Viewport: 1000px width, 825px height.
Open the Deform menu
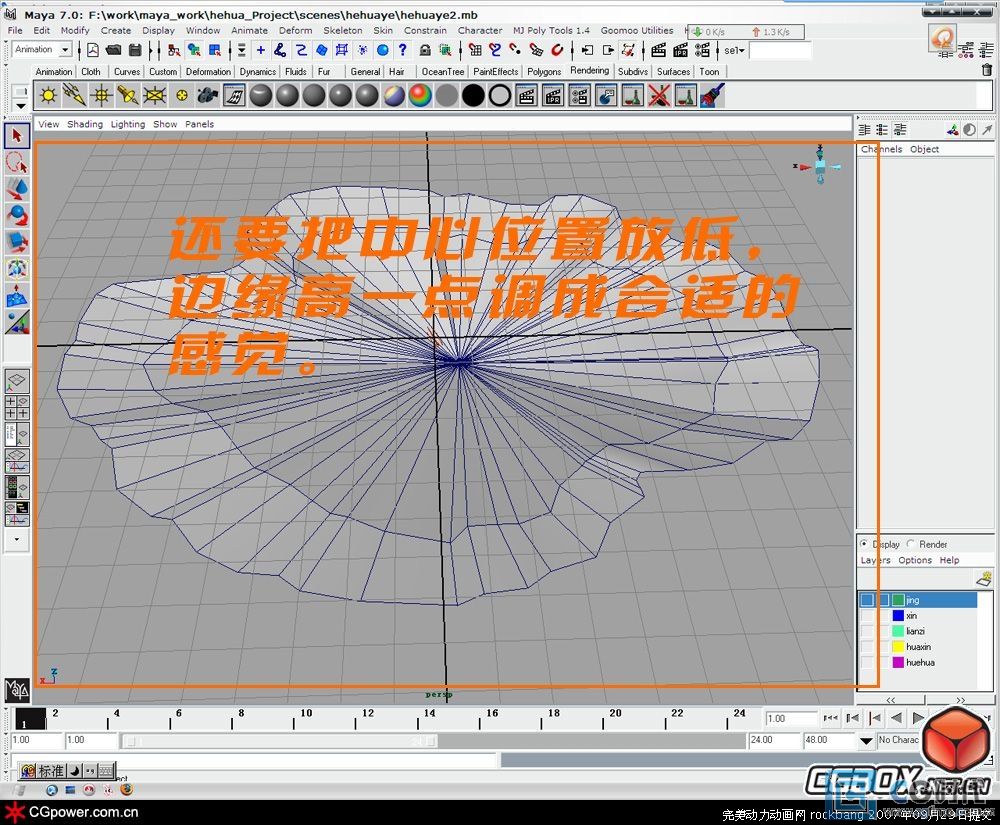[295, 30]
